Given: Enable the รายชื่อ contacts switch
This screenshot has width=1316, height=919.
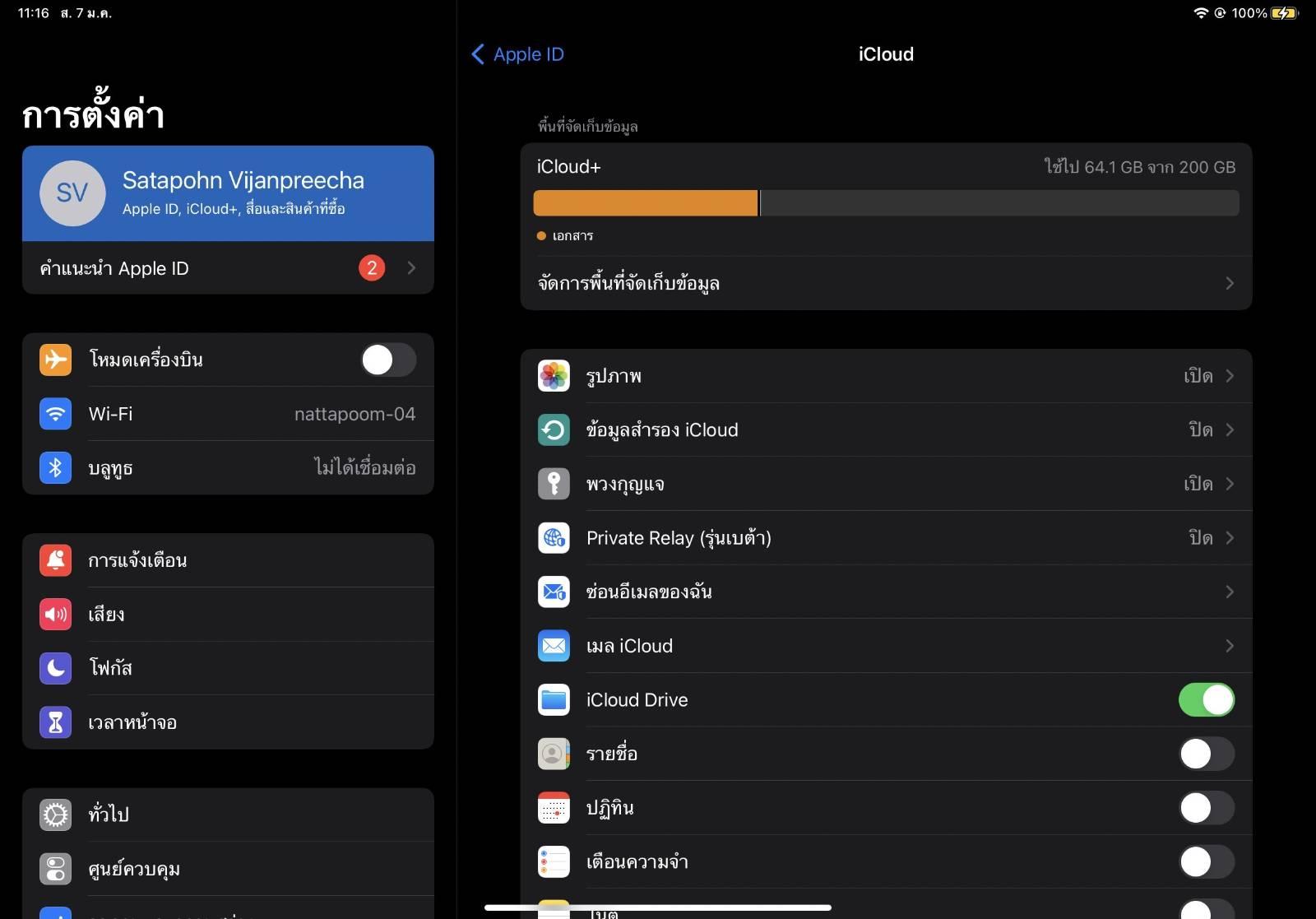Looking at the screenshot, I should pyautogui.click(x=1207, y=754).
